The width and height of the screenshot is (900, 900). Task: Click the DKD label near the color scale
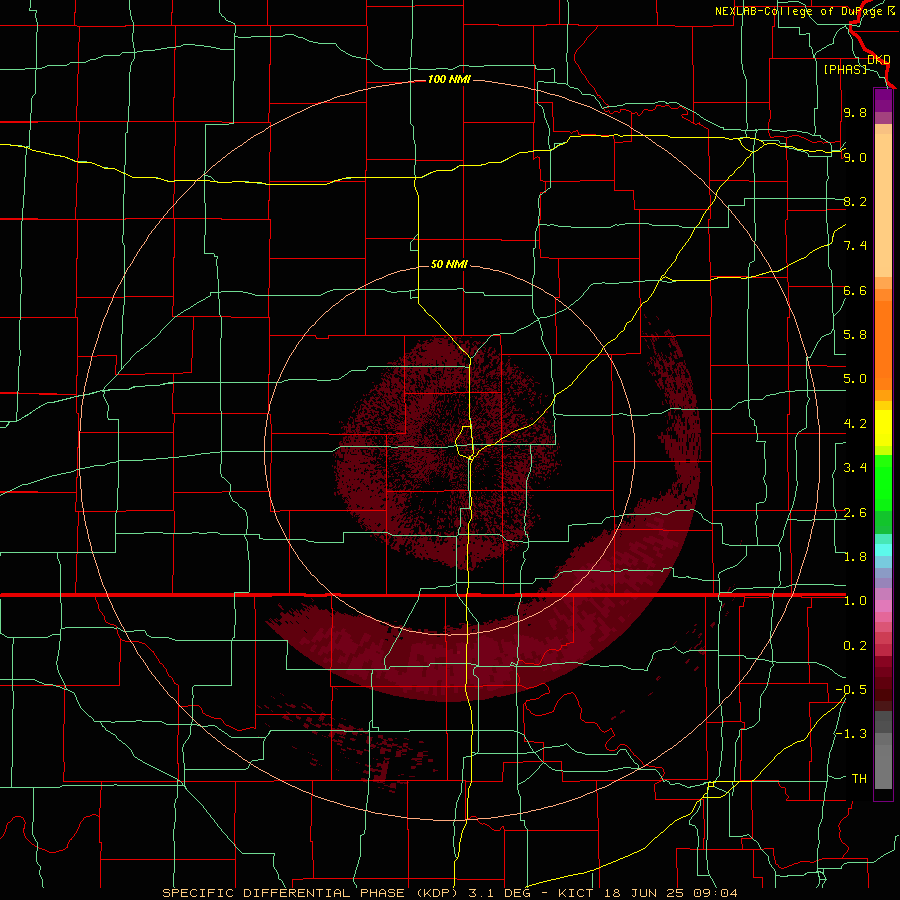(x=879, y=60)
